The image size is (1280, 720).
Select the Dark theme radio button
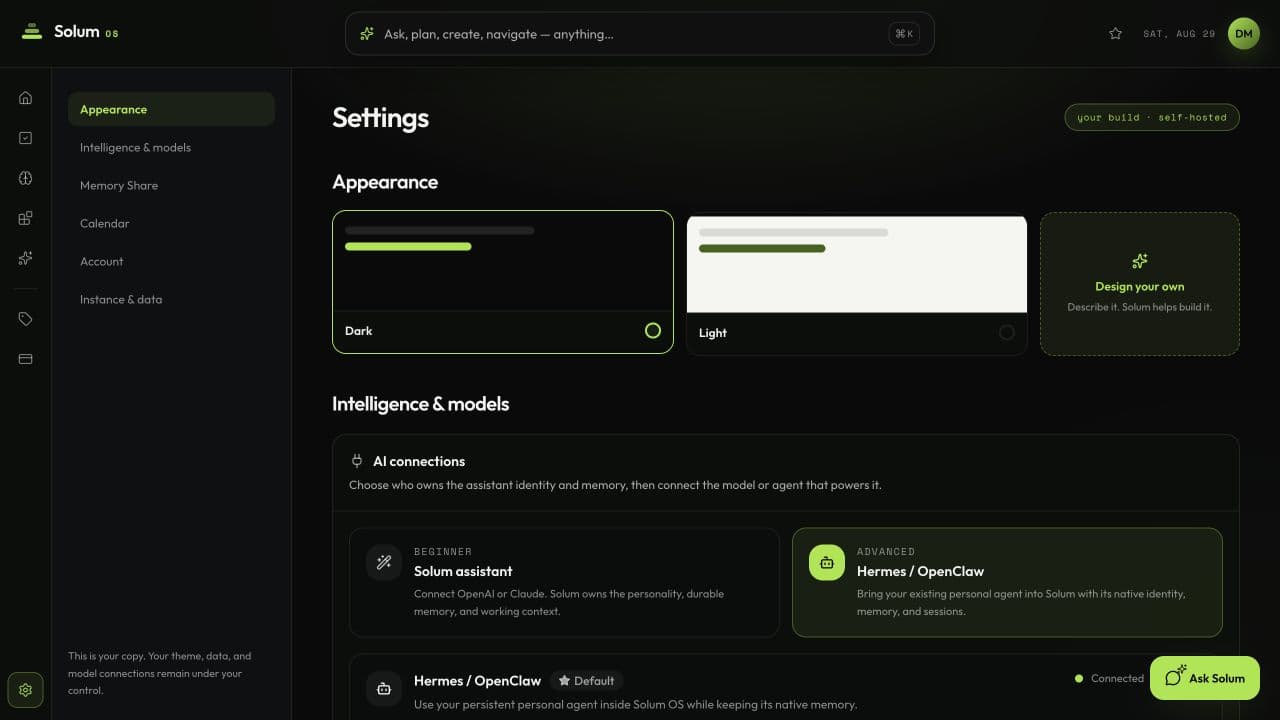[x=653, y=331]
